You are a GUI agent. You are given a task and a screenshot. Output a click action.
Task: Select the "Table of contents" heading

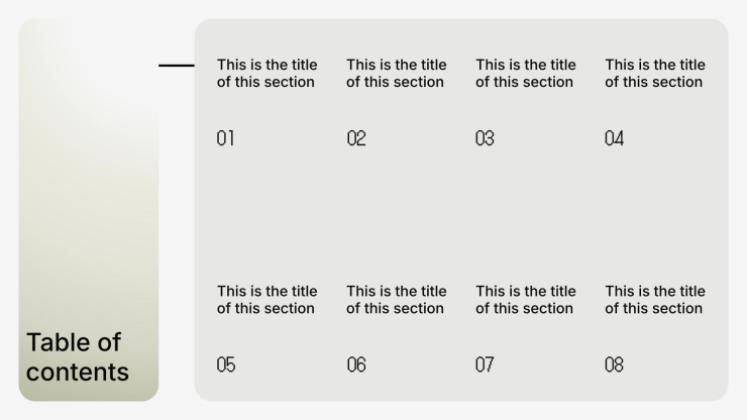[77, 357]
